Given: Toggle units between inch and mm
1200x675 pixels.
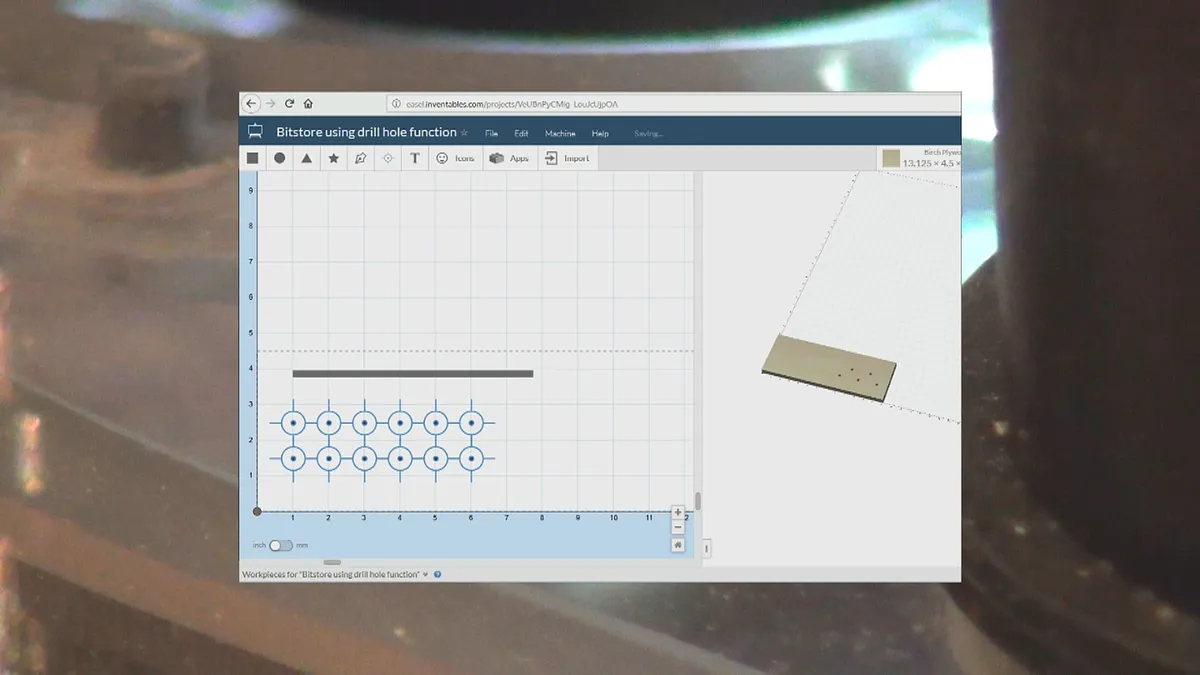Looking at the screenshot, I should [x=281, y=545].
